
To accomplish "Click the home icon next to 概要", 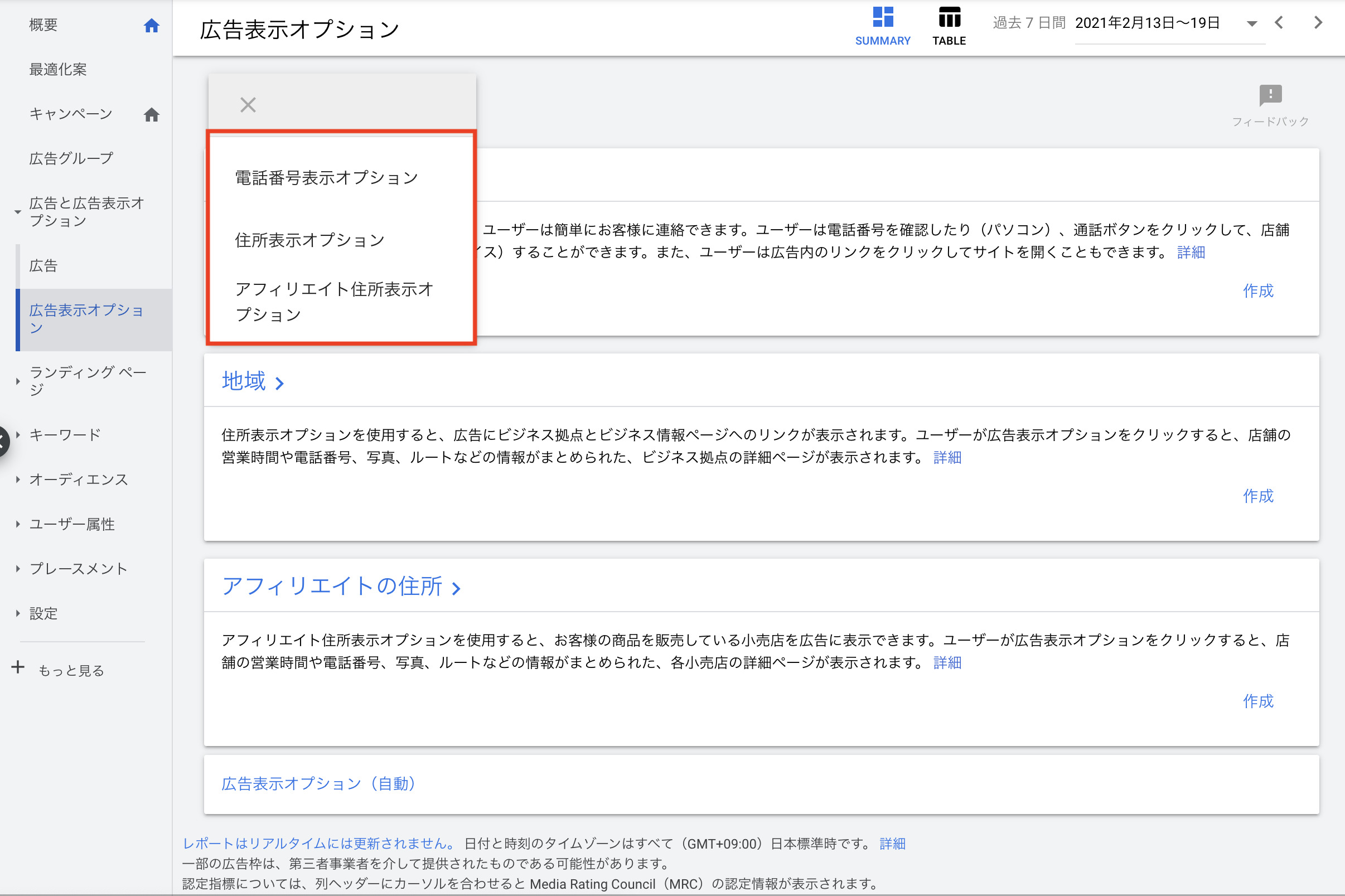I will point(151,25).
